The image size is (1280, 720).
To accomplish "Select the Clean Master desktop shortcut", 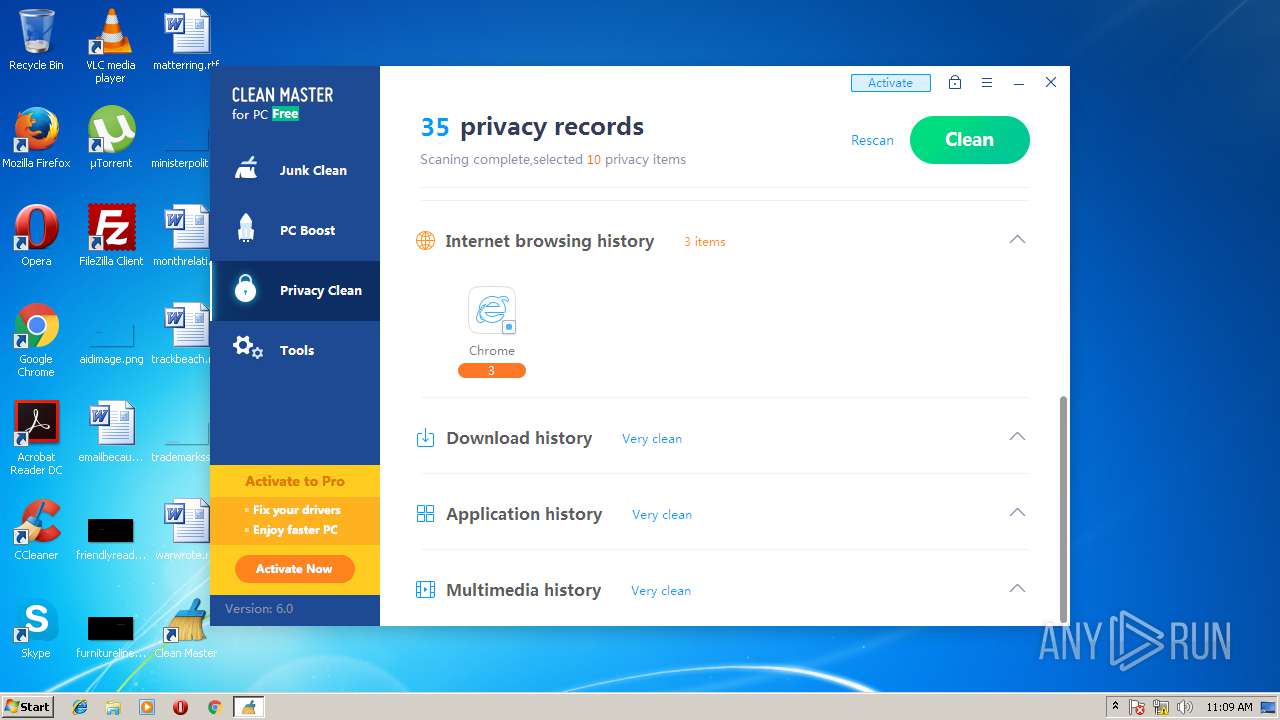I will (x=185, y=628).
